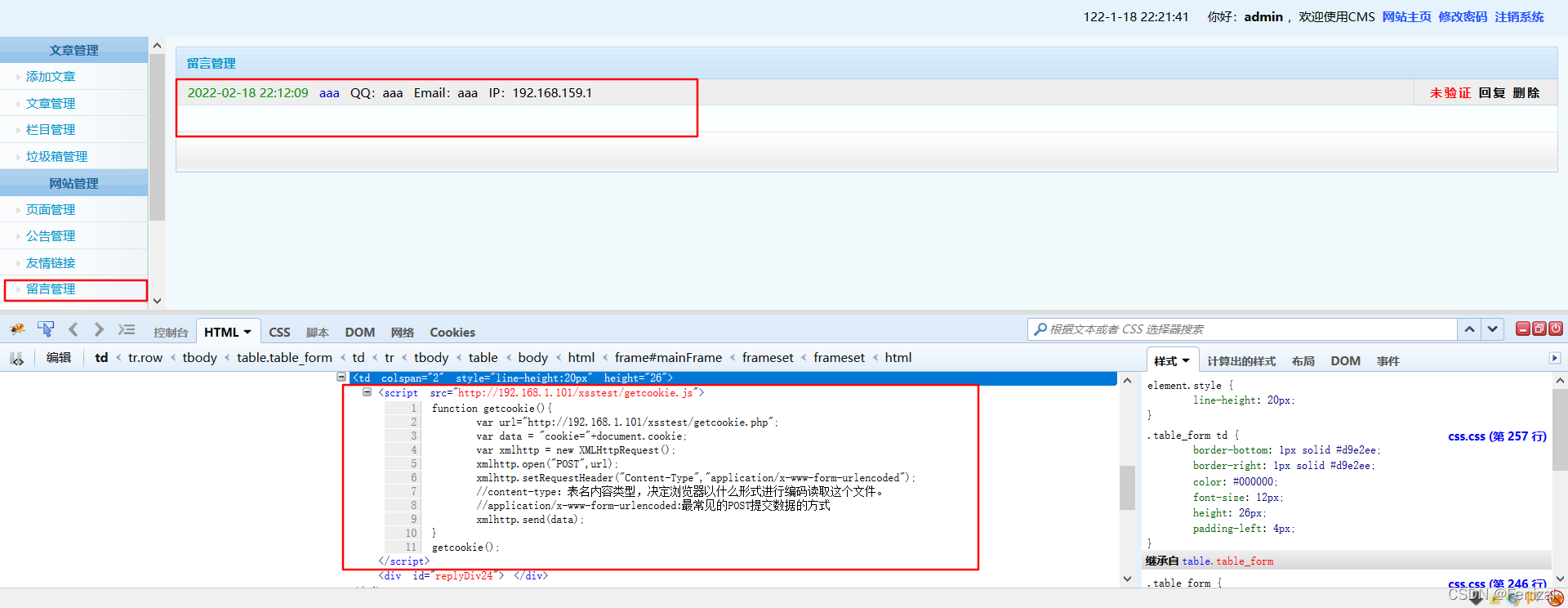
Task: Find next match with the search down arrow
Action: pyautogui.click(x=1493, y=329)
